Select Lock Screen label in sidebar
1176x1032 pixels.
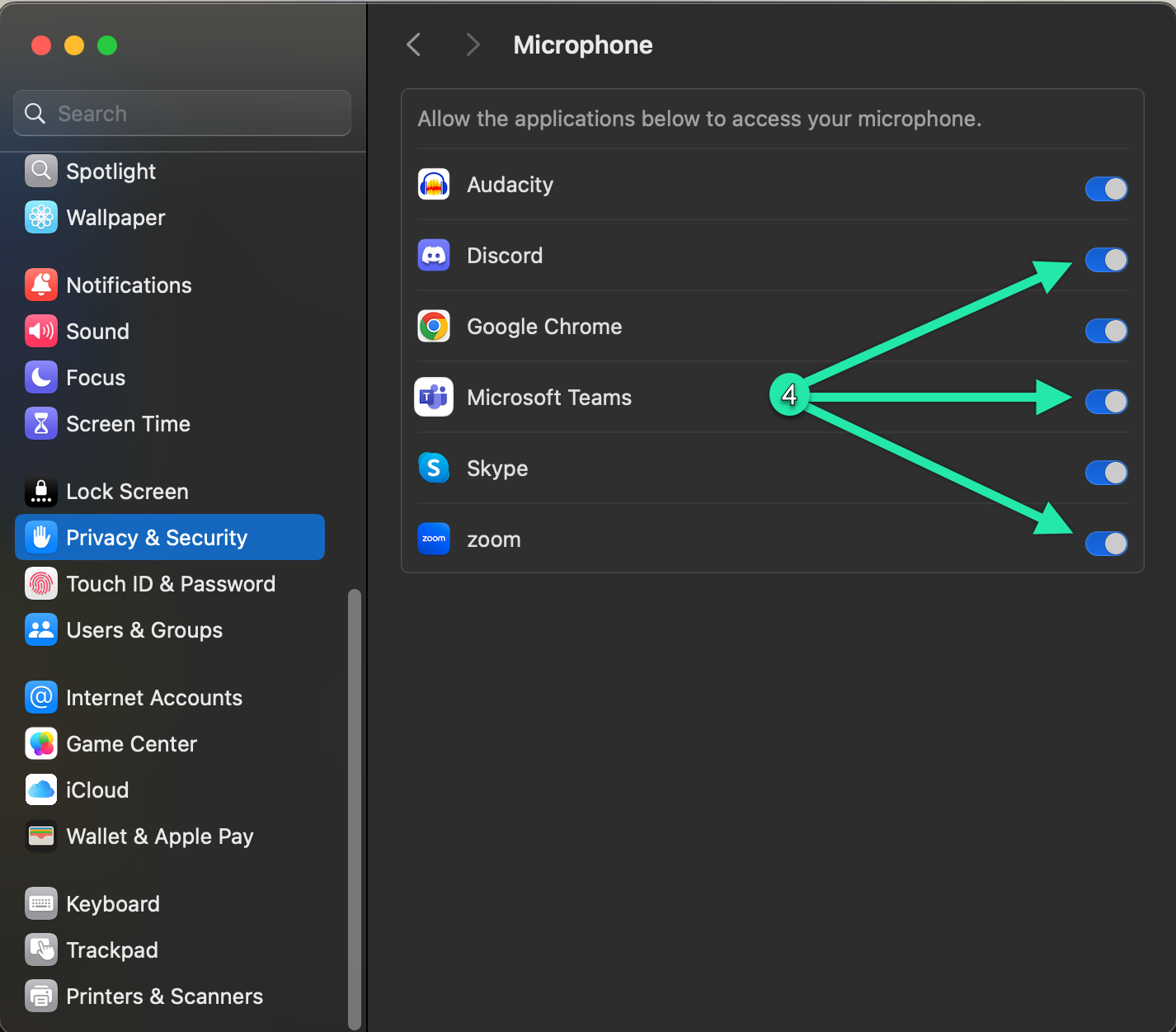(x=127, y=492)
